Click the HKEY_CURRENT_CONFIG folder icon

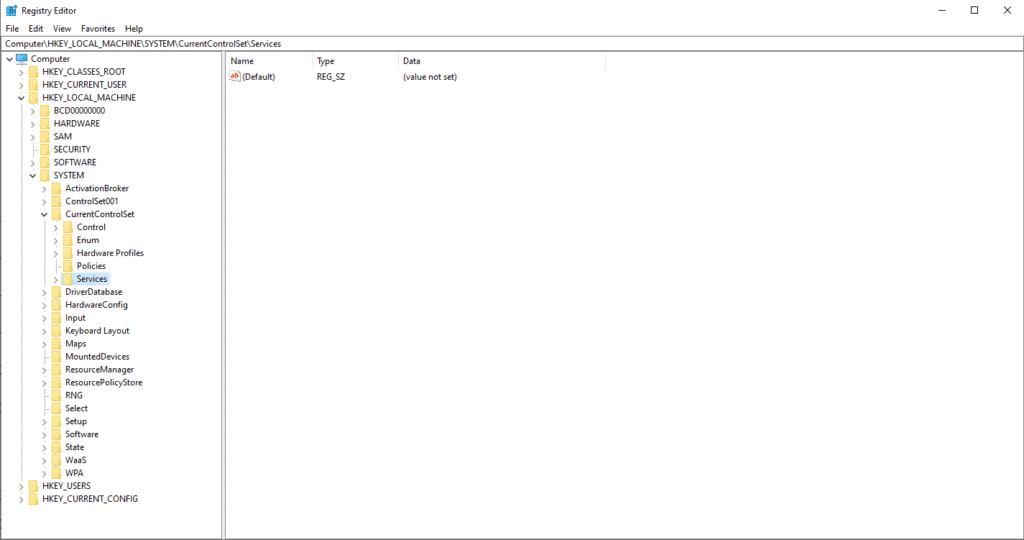(x=33, y=499)
